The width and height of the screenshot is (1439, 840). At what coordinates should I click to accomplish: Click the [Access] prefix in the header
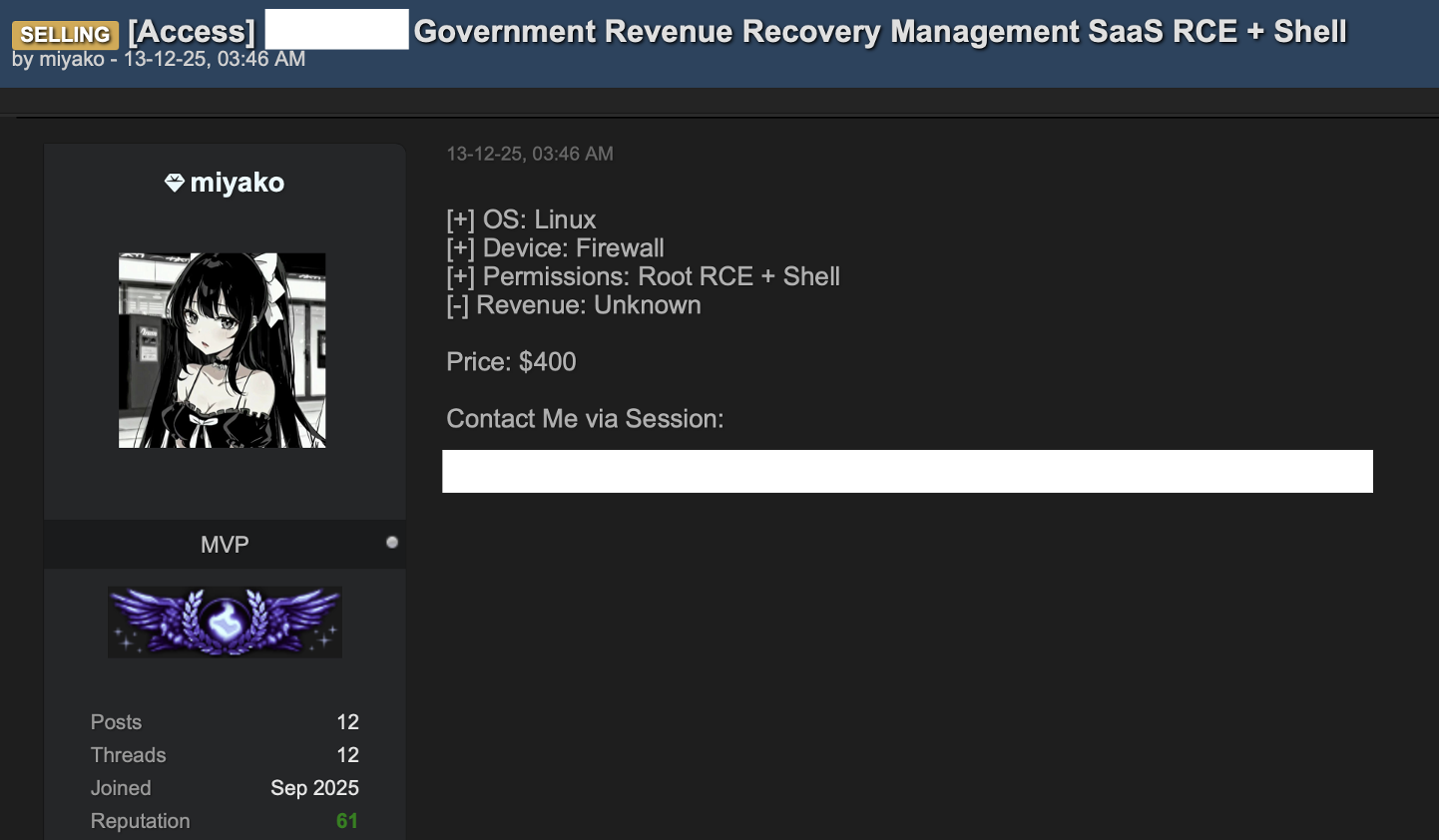191,31
